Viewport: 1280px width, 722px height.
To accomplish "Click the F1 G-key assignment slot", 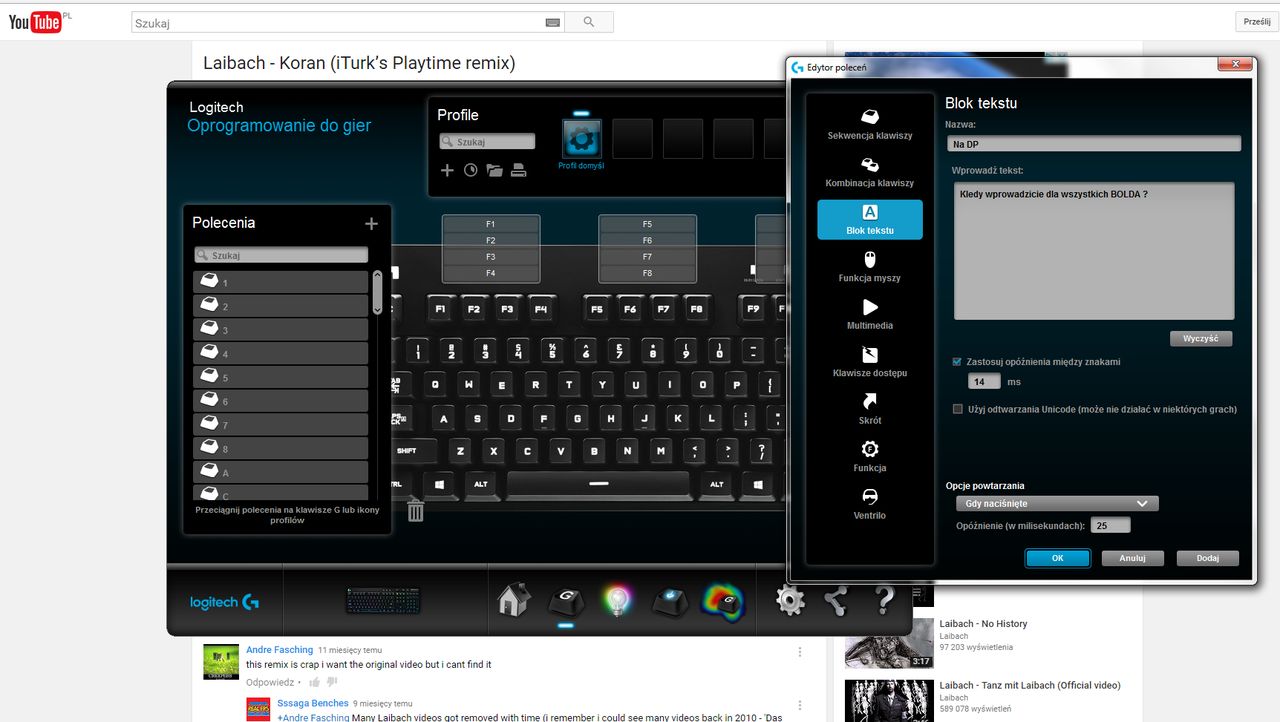I will [491, 224].
